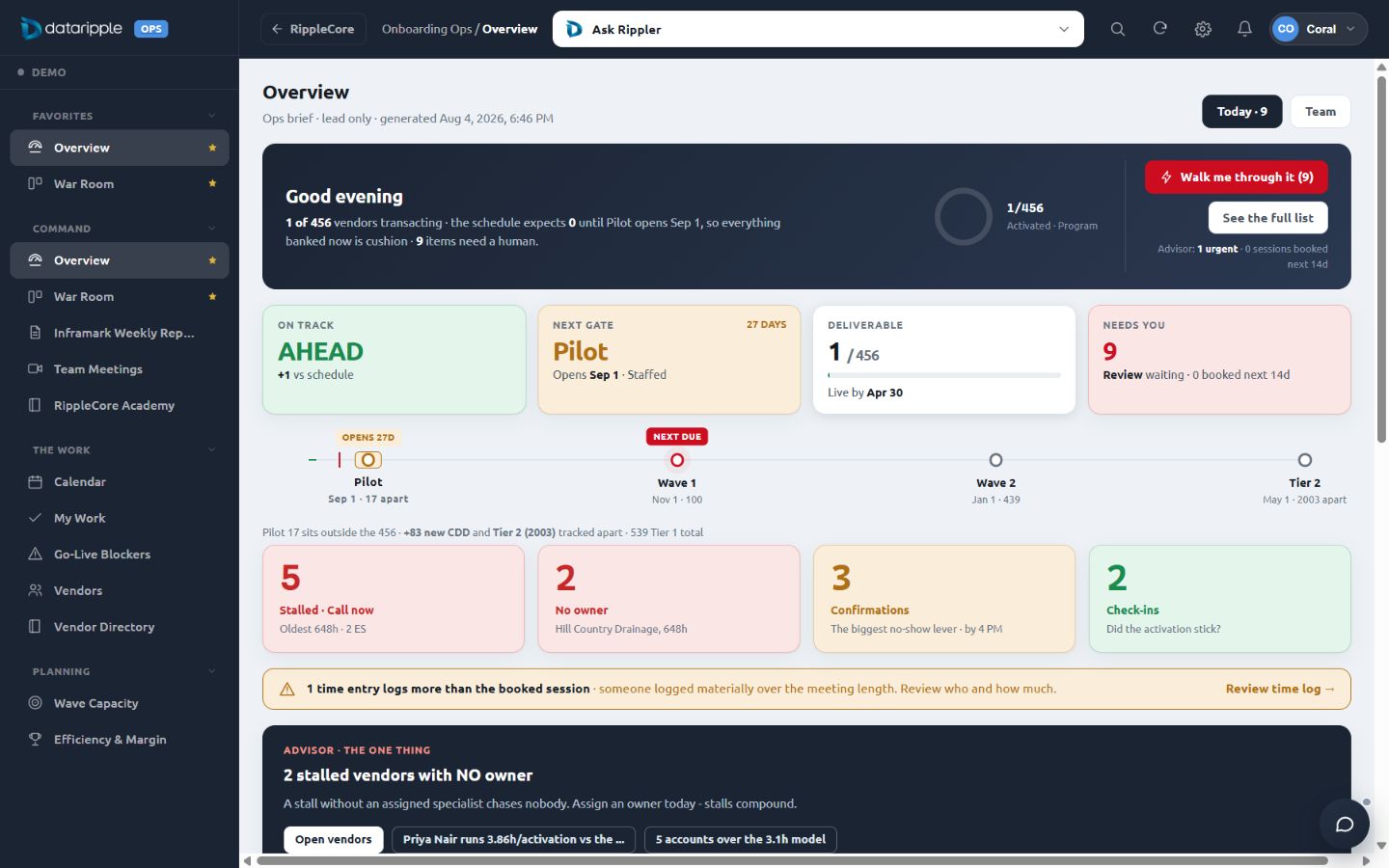Viewport: 1389px width, 868px height.
Task: Open My Work in the sidebar
Action: 120,518
